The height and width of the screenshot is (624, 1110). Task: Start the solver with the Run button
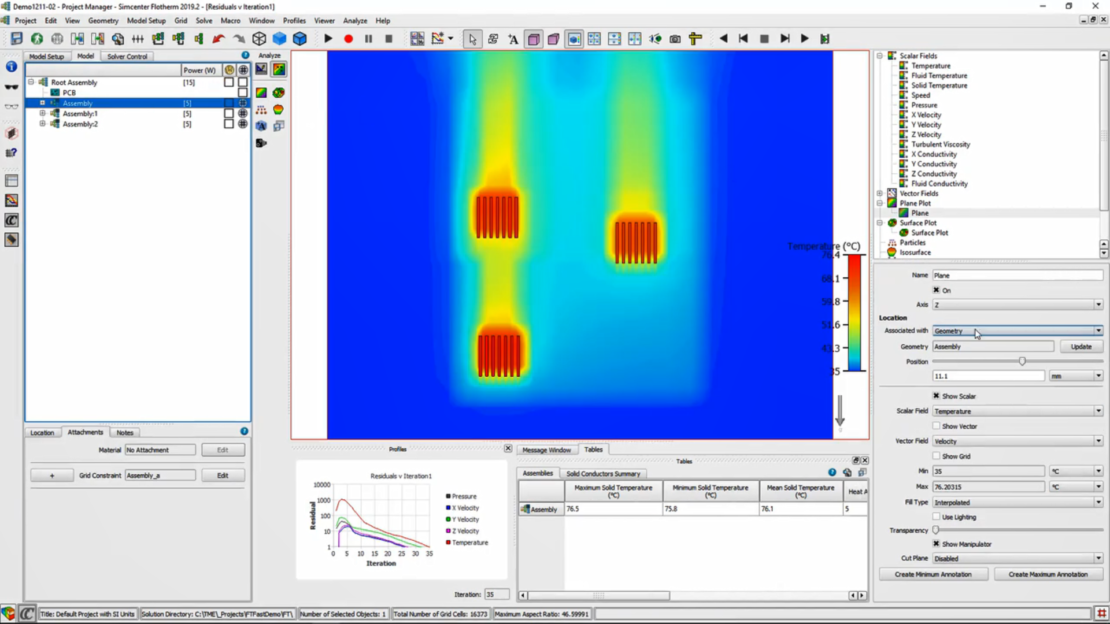click(x=329, y=38)
